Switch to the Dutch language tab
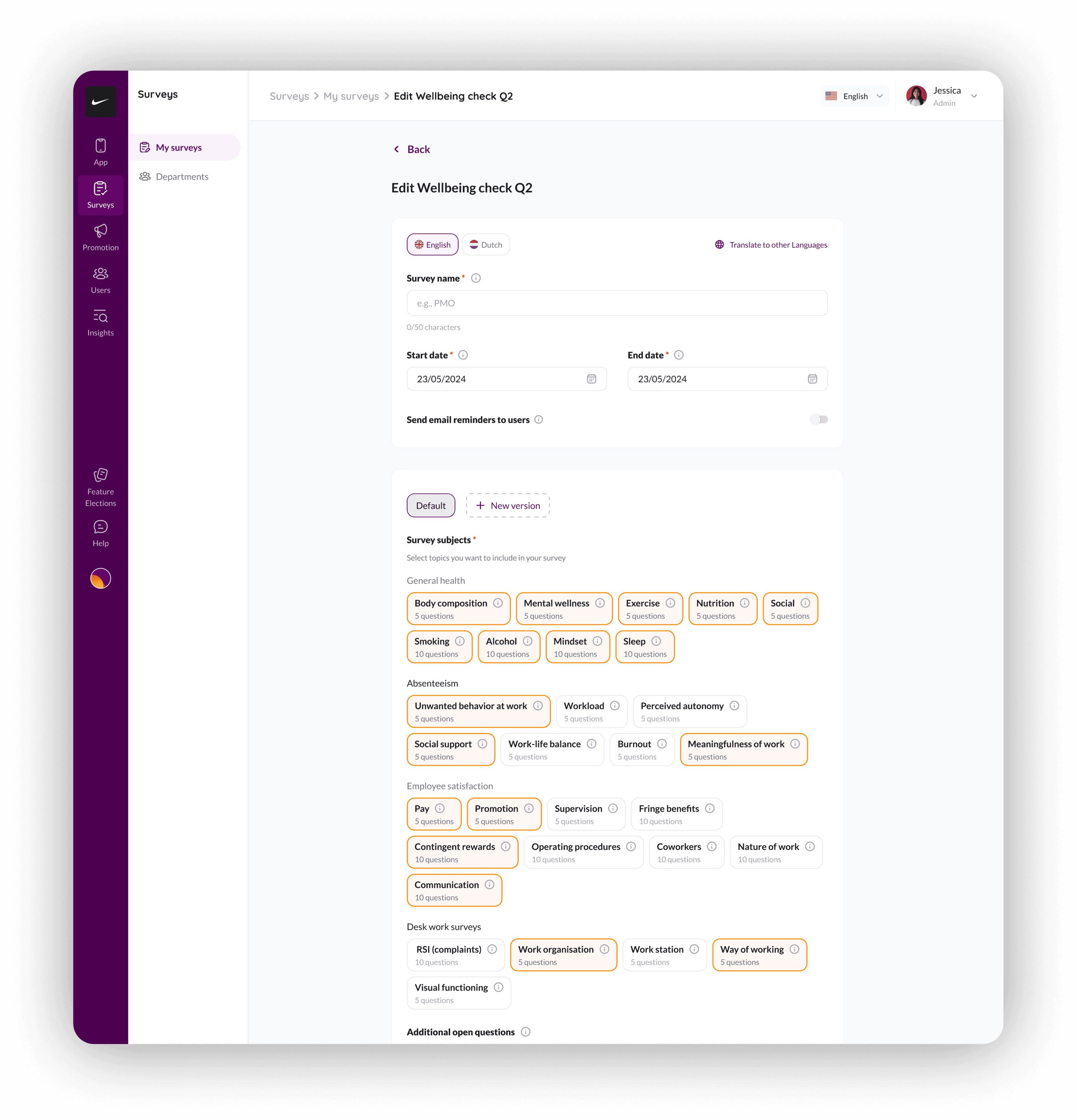 coord(485,244)
